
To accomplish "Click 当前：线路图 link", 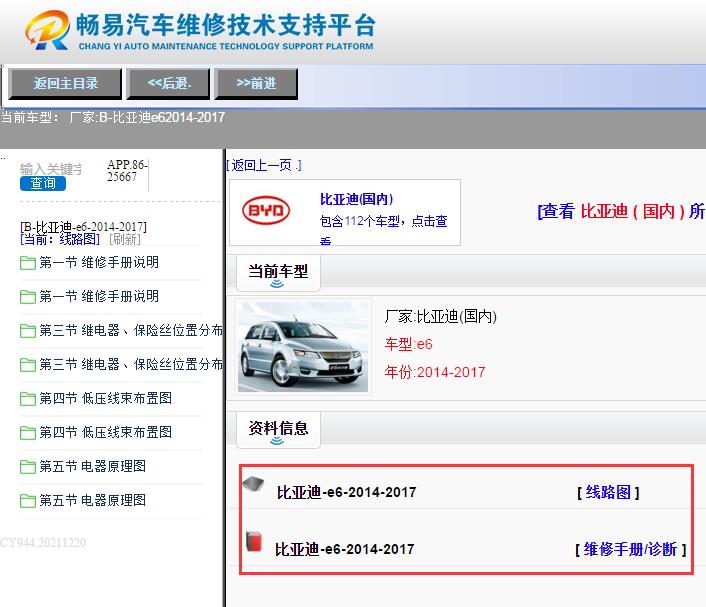I will pos(60,239).
